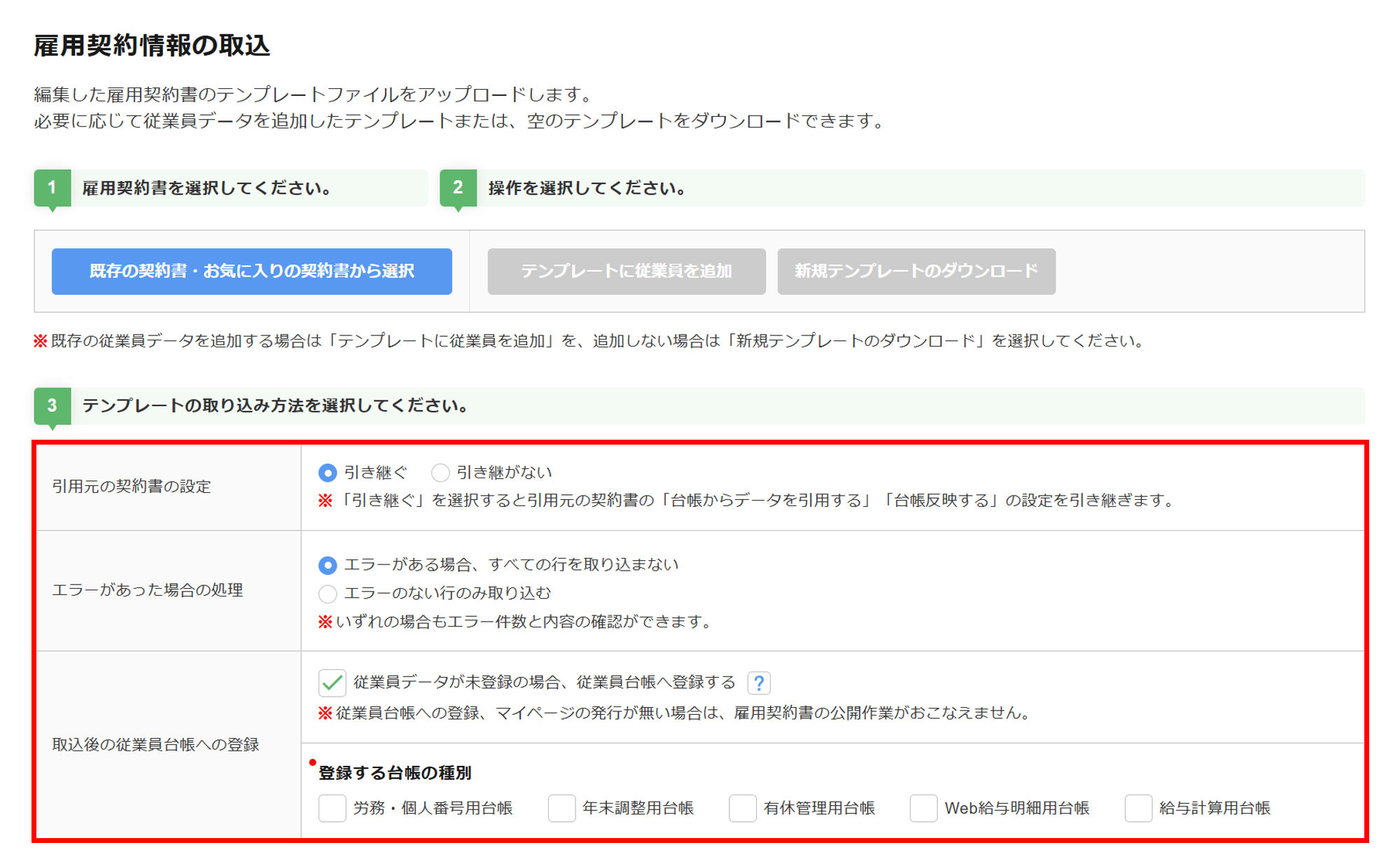1400x864 pixels.
Task: Click the blue question mark help icon
Action: pyautogui.click(x=759, y=682)
